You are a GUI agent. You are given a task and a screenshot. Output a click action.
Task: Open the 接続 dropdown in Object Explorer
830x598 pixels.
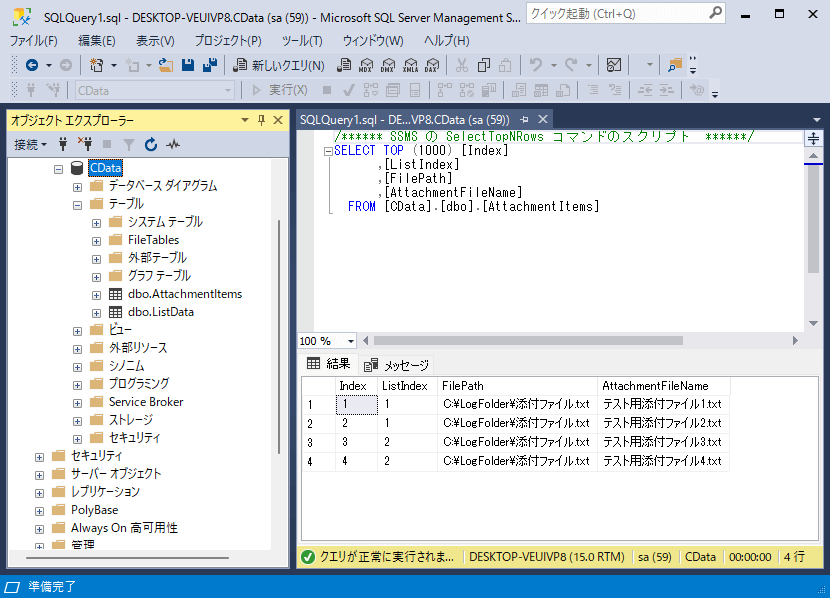coord(31,144)
